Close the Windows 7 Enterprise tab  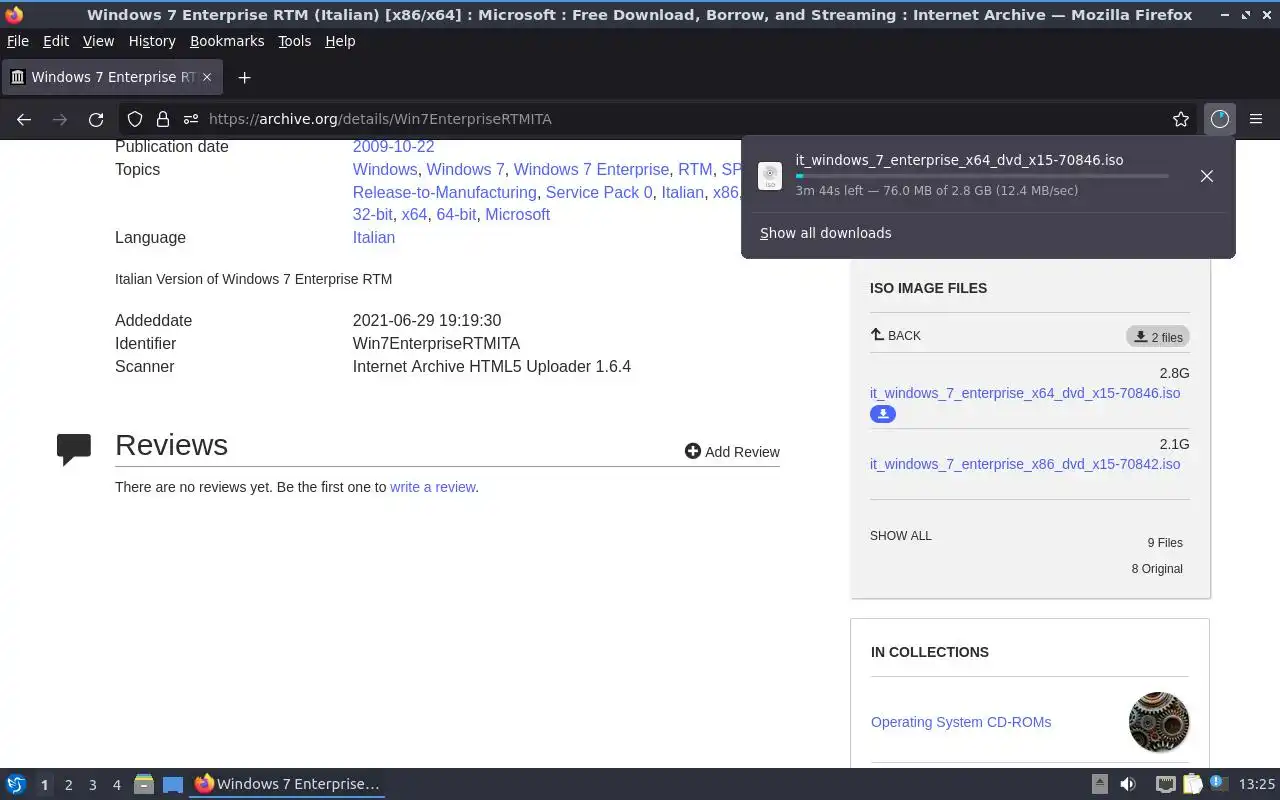(207, 77)
